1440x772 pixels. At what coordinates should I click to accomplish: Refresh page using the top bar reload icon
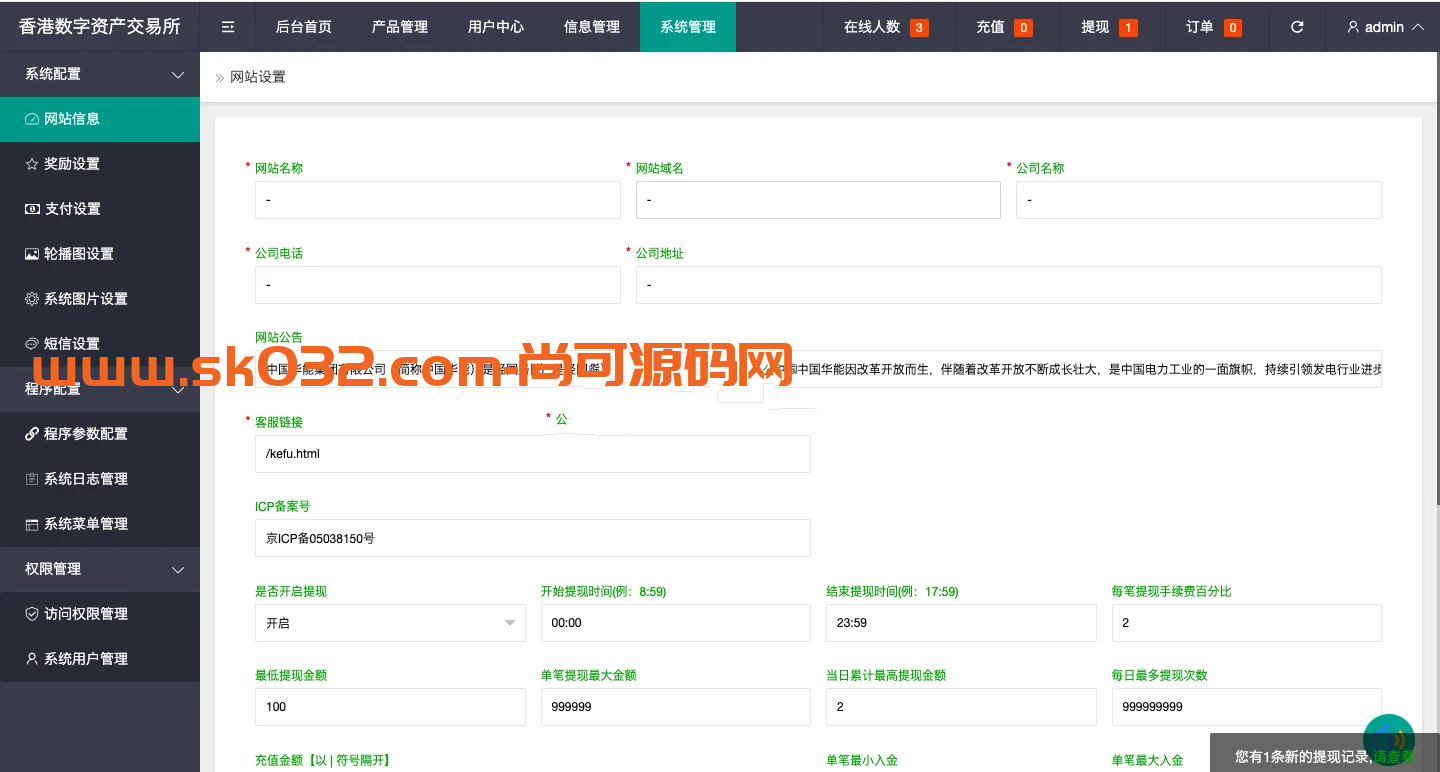coord(1297,27)
